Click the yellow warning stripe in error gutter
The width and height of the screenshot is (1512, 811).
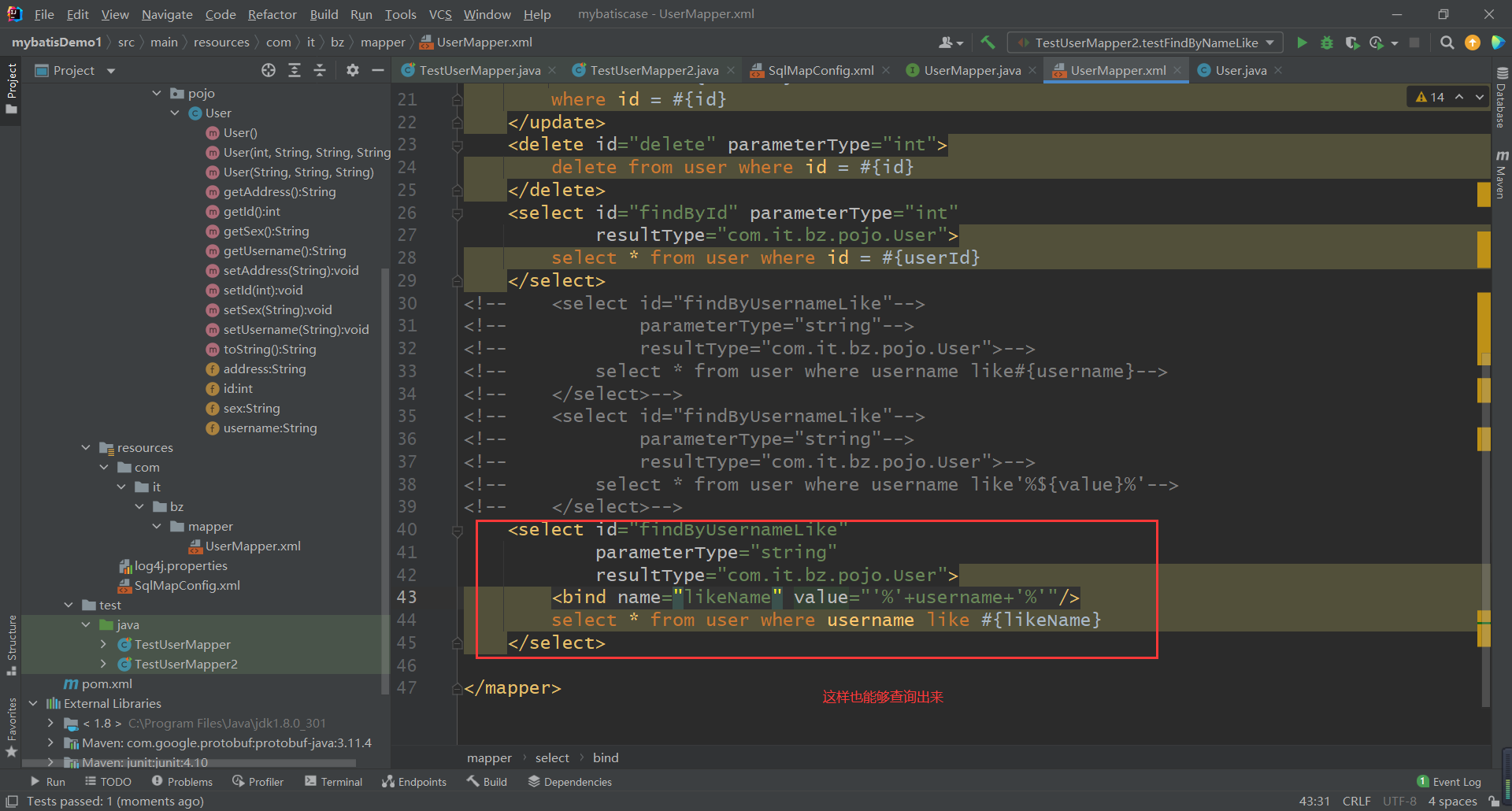[x=1484, y=194]
